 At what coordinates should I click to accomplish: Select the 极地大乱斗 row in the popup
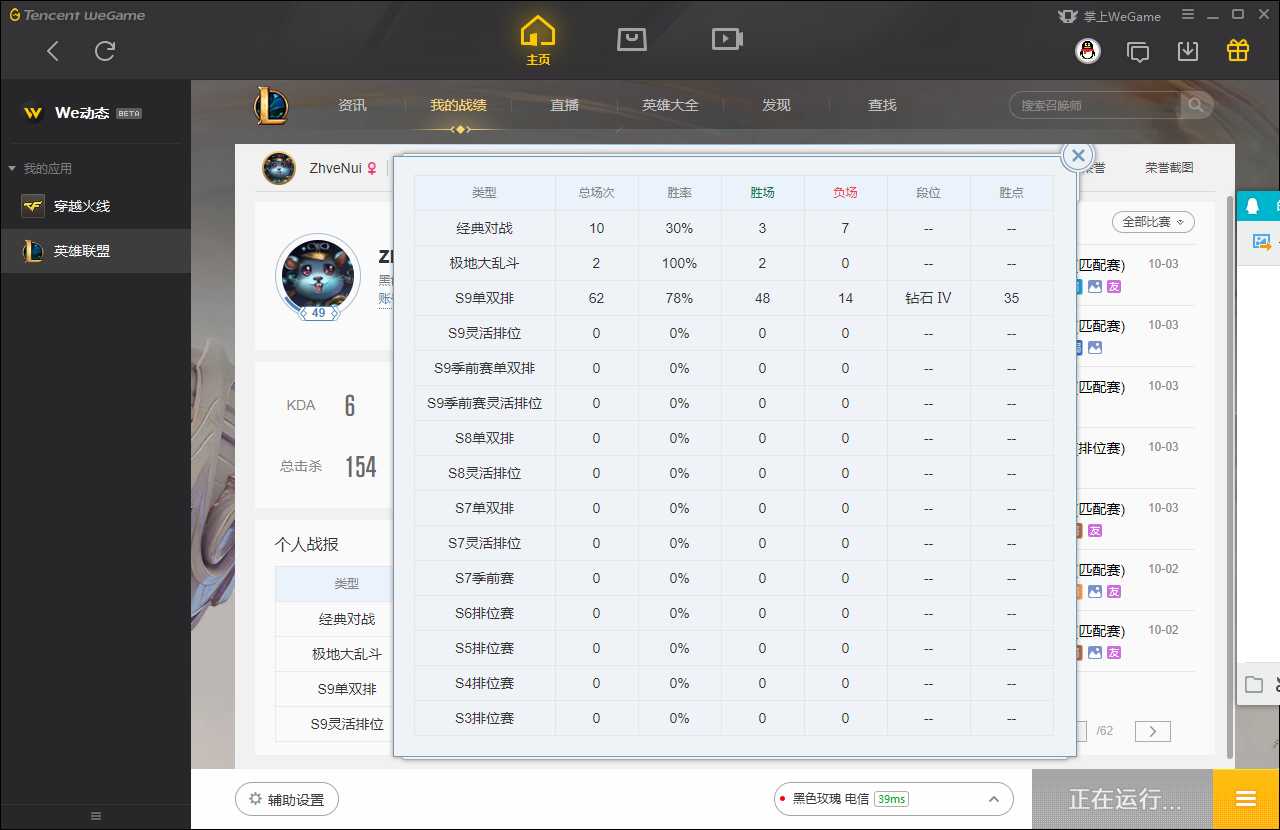734,263
